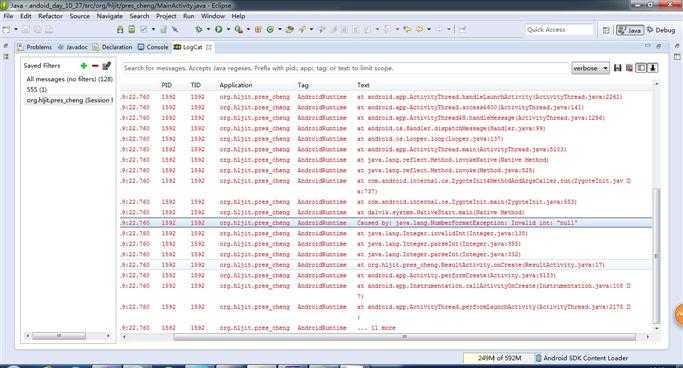This screenshot has height=368, width=683.
Task: Click the yellow Forward navigation arrow
Action: click(x=419, y=29)
